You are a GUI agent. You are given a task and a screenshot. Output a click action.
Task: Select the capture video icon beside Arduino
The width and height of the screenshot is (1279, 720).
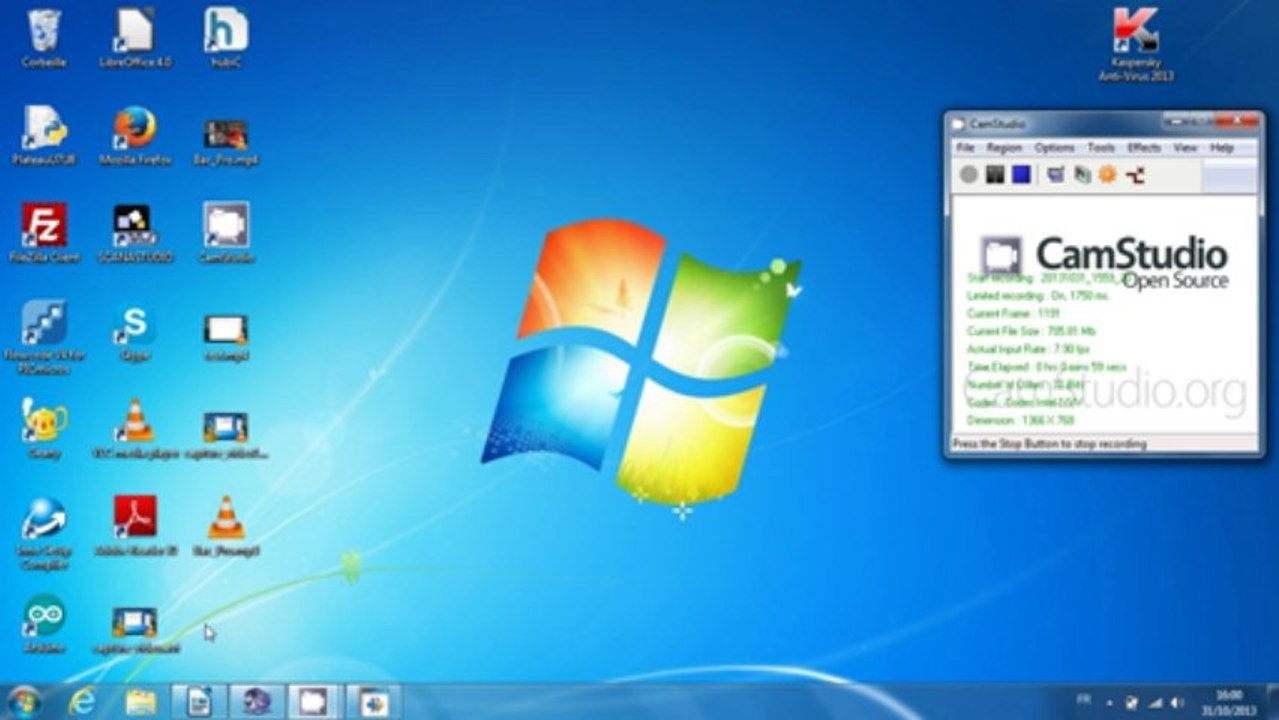point(135,629)
